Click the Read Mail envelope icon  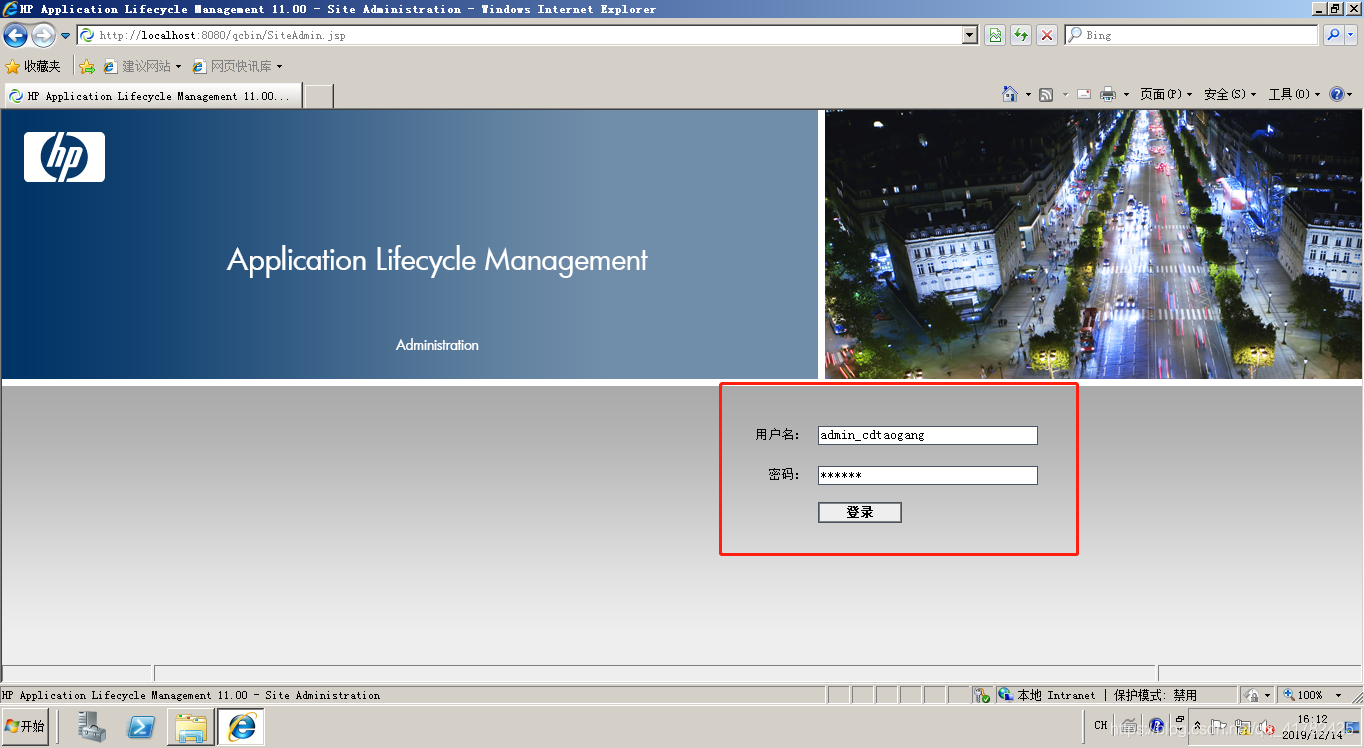point(1084,94)
